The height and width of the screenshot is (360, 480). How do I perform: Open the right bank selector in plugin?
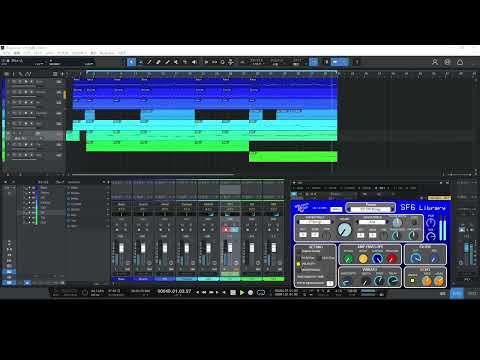(372, 222)
